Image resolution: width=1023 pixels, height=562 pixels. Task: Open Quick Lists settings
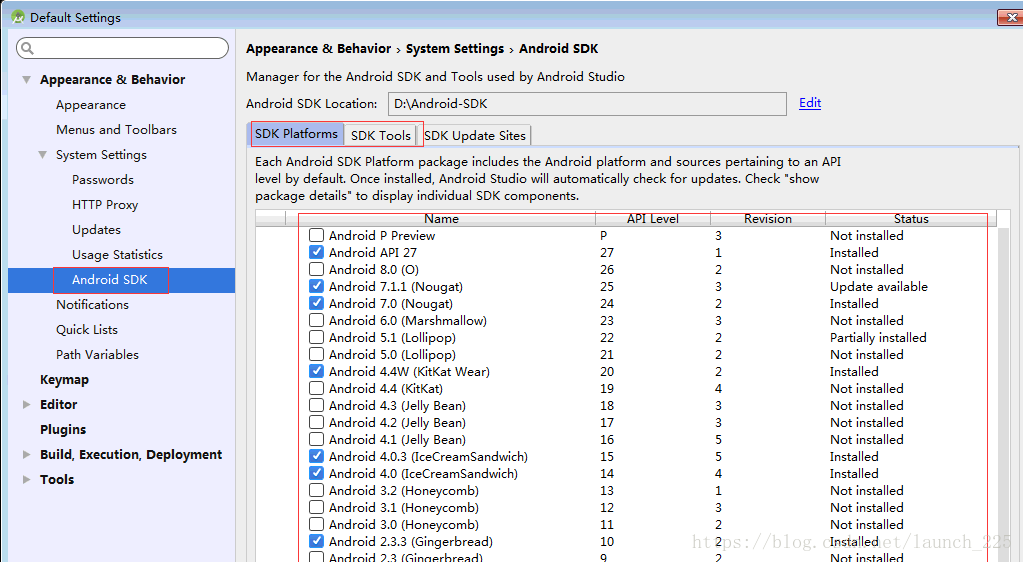[x=87, y=330]
